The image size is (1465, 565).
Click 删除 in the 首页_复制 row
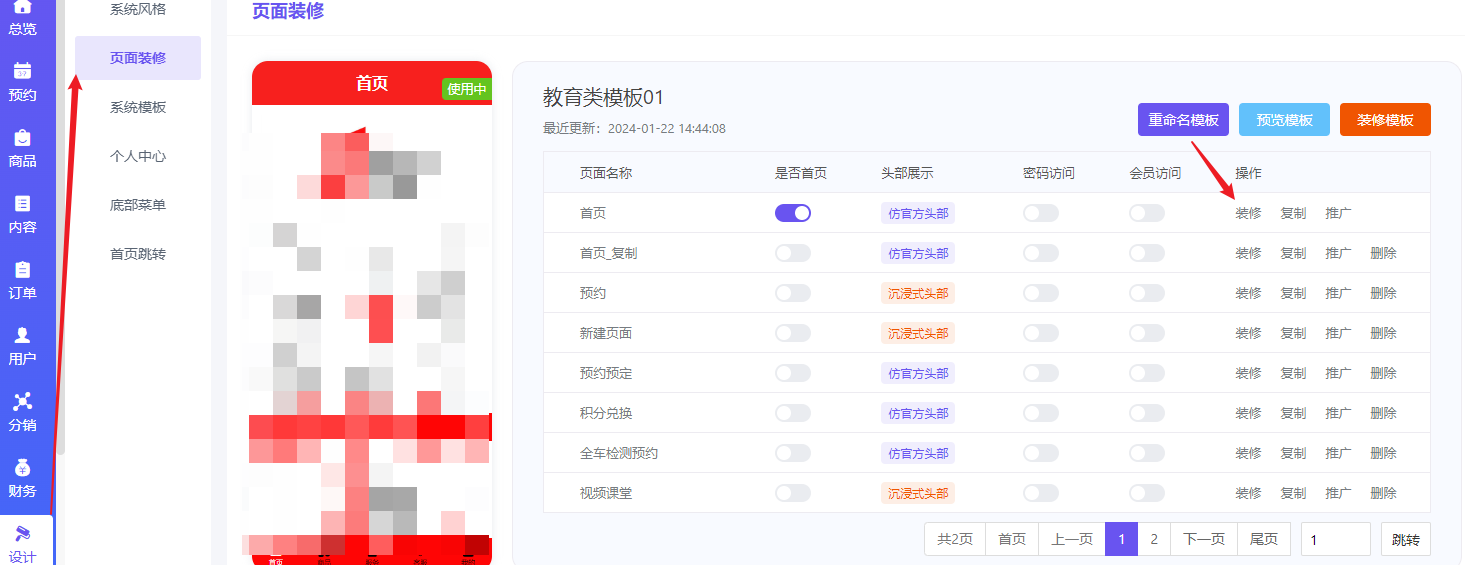[1383, 253]
